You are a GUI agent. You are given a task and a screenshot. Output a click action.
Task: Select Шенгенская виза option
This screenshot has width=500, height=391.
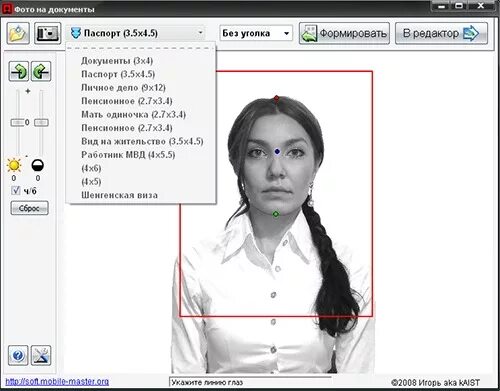[x=119, y=195]
